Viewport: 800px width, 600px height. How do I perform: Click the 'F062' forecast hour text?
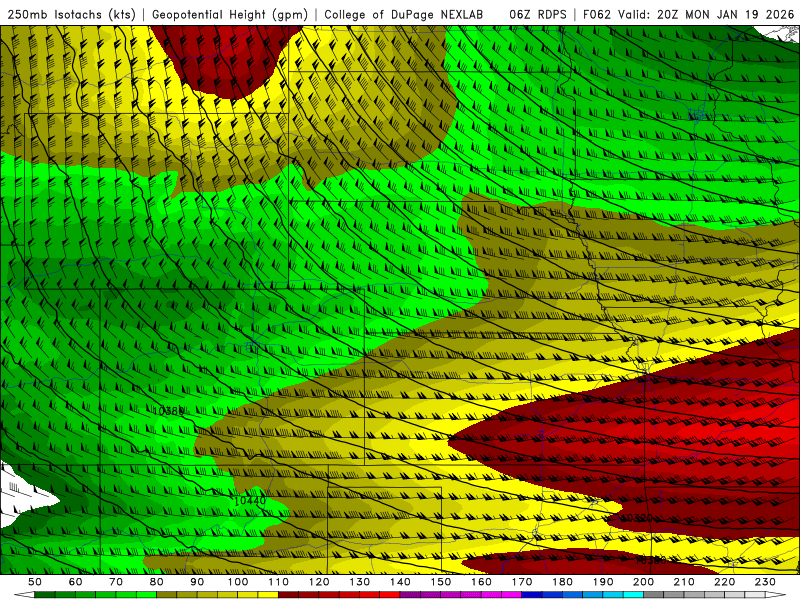coord(597,14)
